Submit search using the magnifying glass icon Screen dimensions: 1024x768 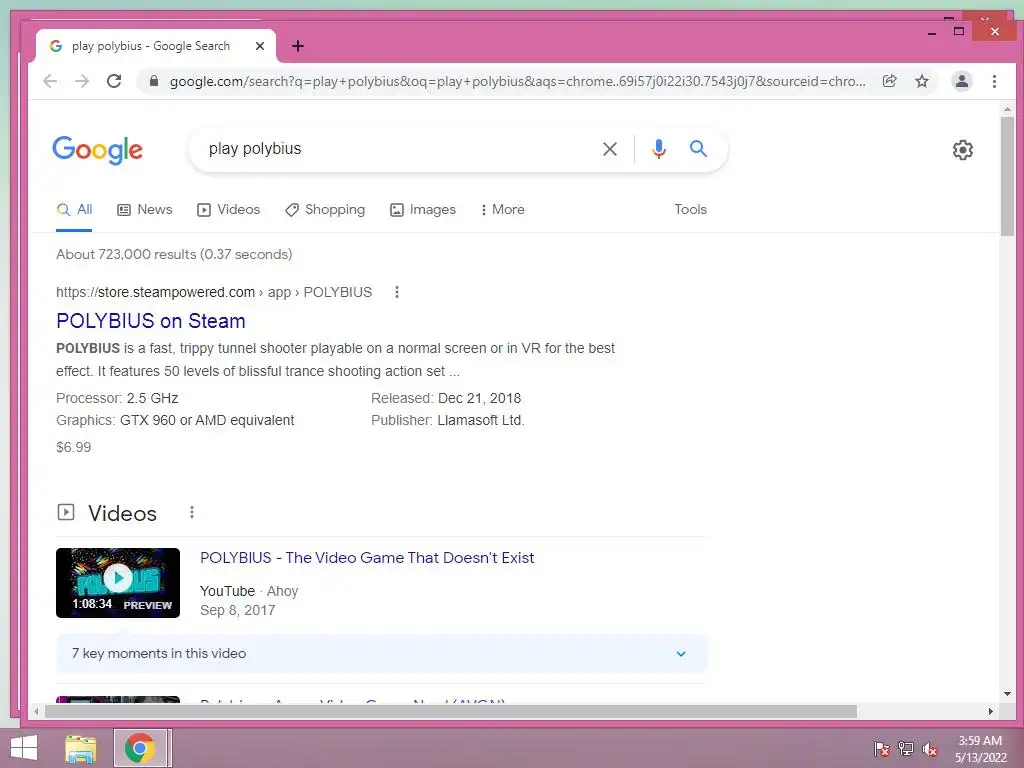(698, 148)
